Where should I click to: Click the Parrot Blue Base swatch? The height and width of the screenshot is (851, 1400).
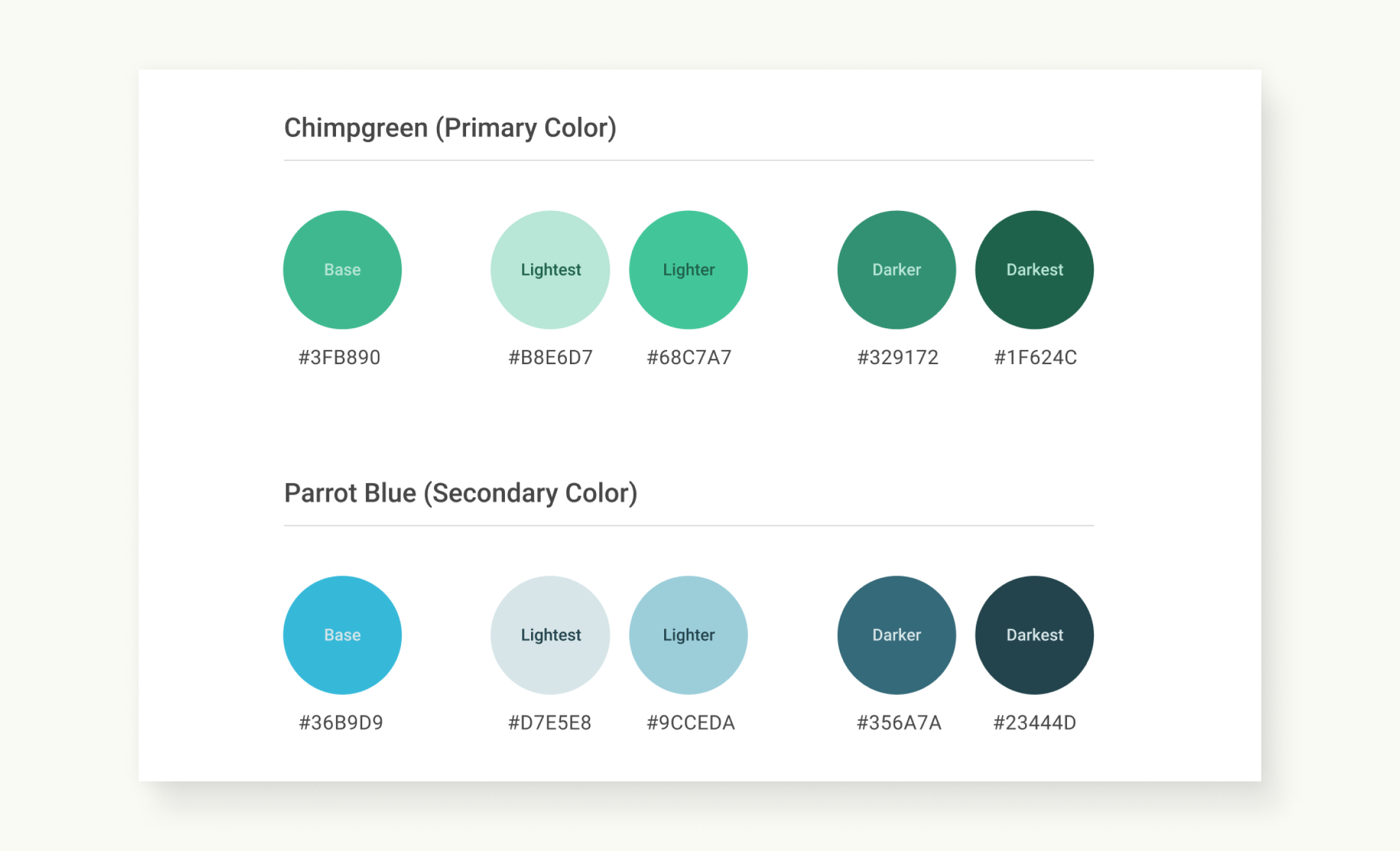[x=342, y=635]
